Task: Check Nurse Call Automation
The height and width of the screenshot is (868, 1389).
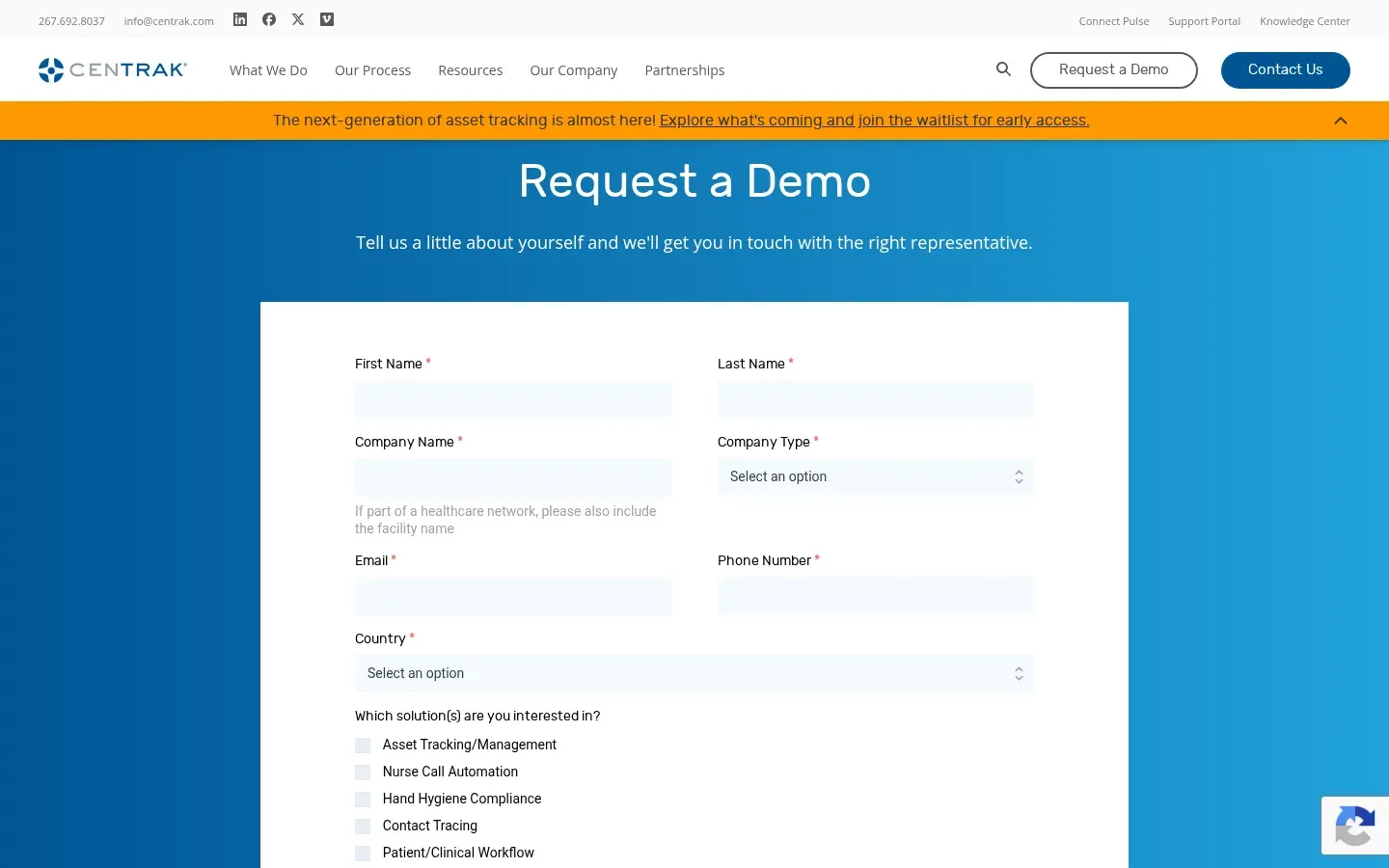Action: (x=363, y=773)
